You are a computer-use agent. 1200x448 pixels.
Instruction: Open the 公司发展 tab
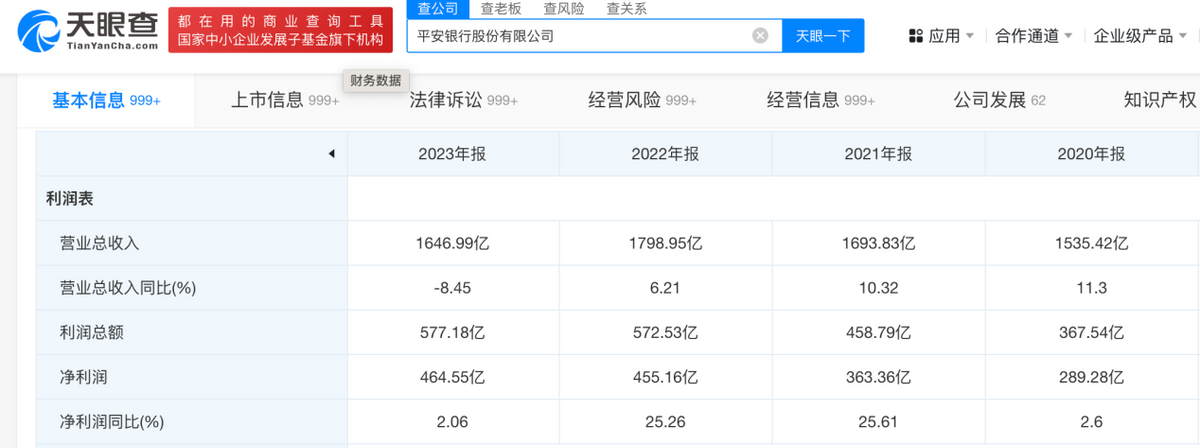coord(1000,100)
